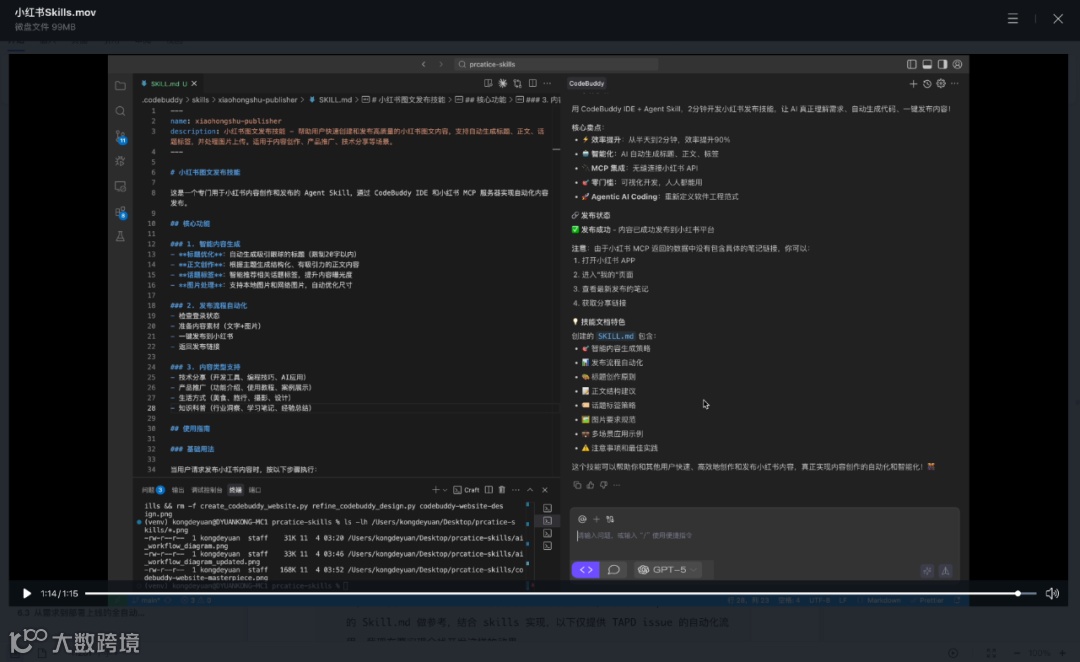
Task: Play the video with play button
Action: pyautogui.click(x=26, y=593)
